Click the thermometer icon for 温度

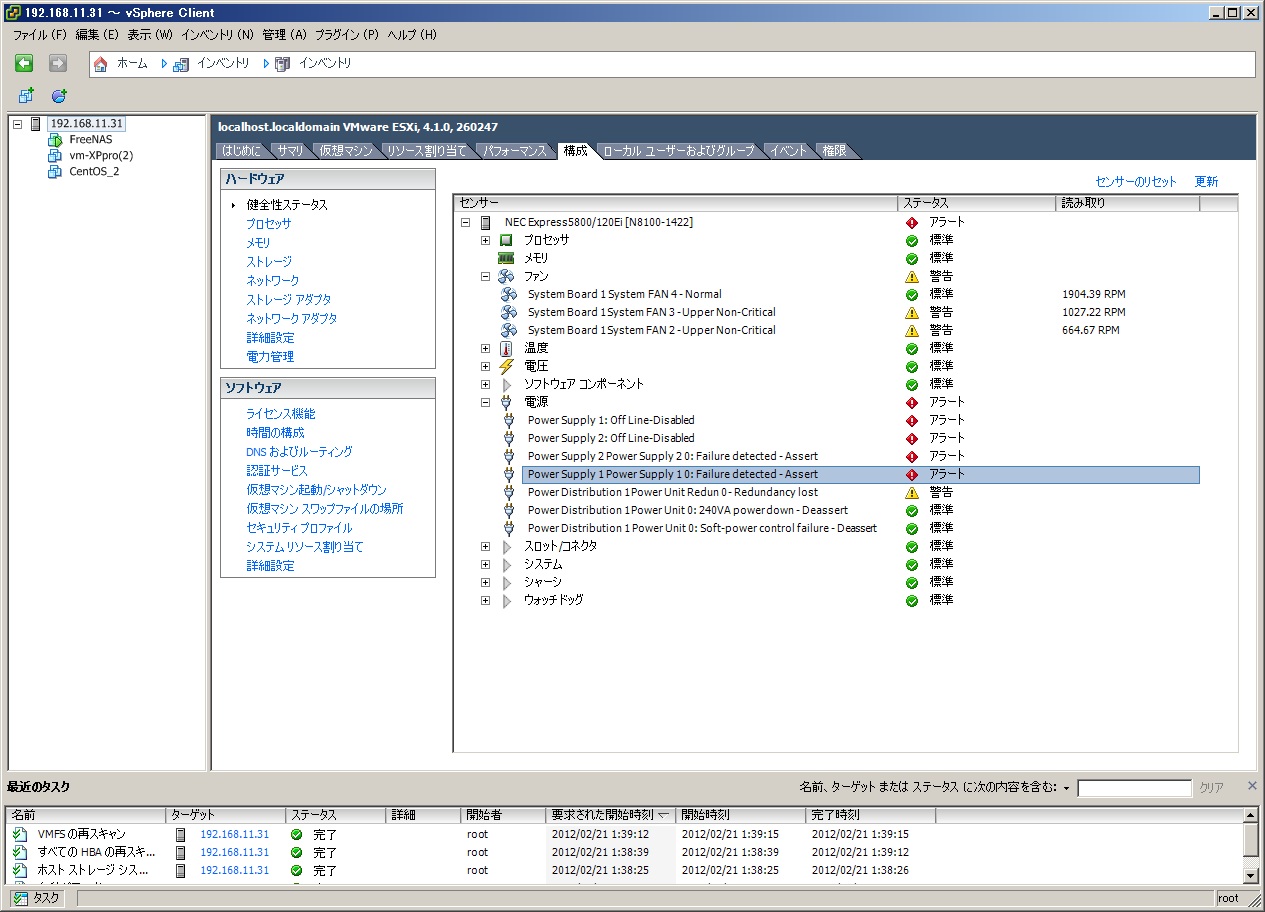tap(506, 348)
